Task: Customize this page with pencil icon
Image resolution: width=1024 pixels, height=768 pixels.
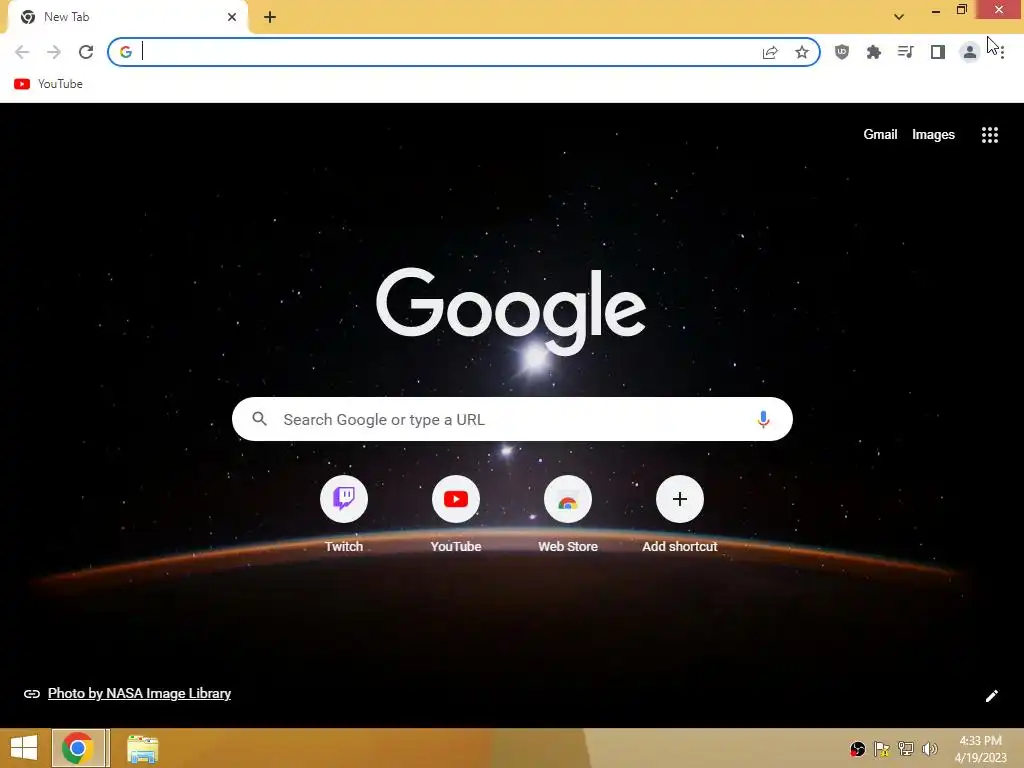Action: (x=991, y=696)
